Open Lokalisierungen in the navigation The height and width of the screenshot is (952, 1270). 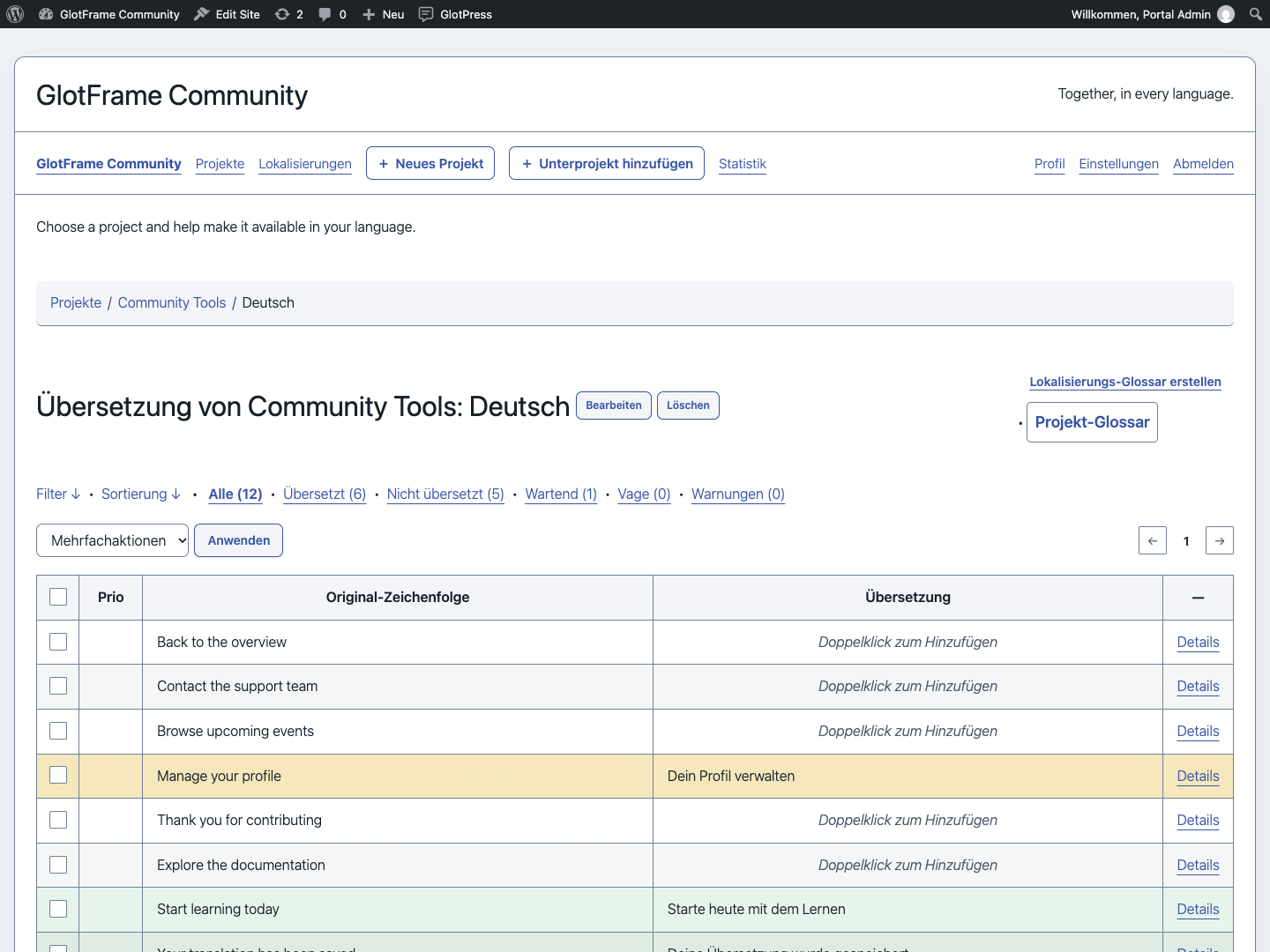coord(305,163)
